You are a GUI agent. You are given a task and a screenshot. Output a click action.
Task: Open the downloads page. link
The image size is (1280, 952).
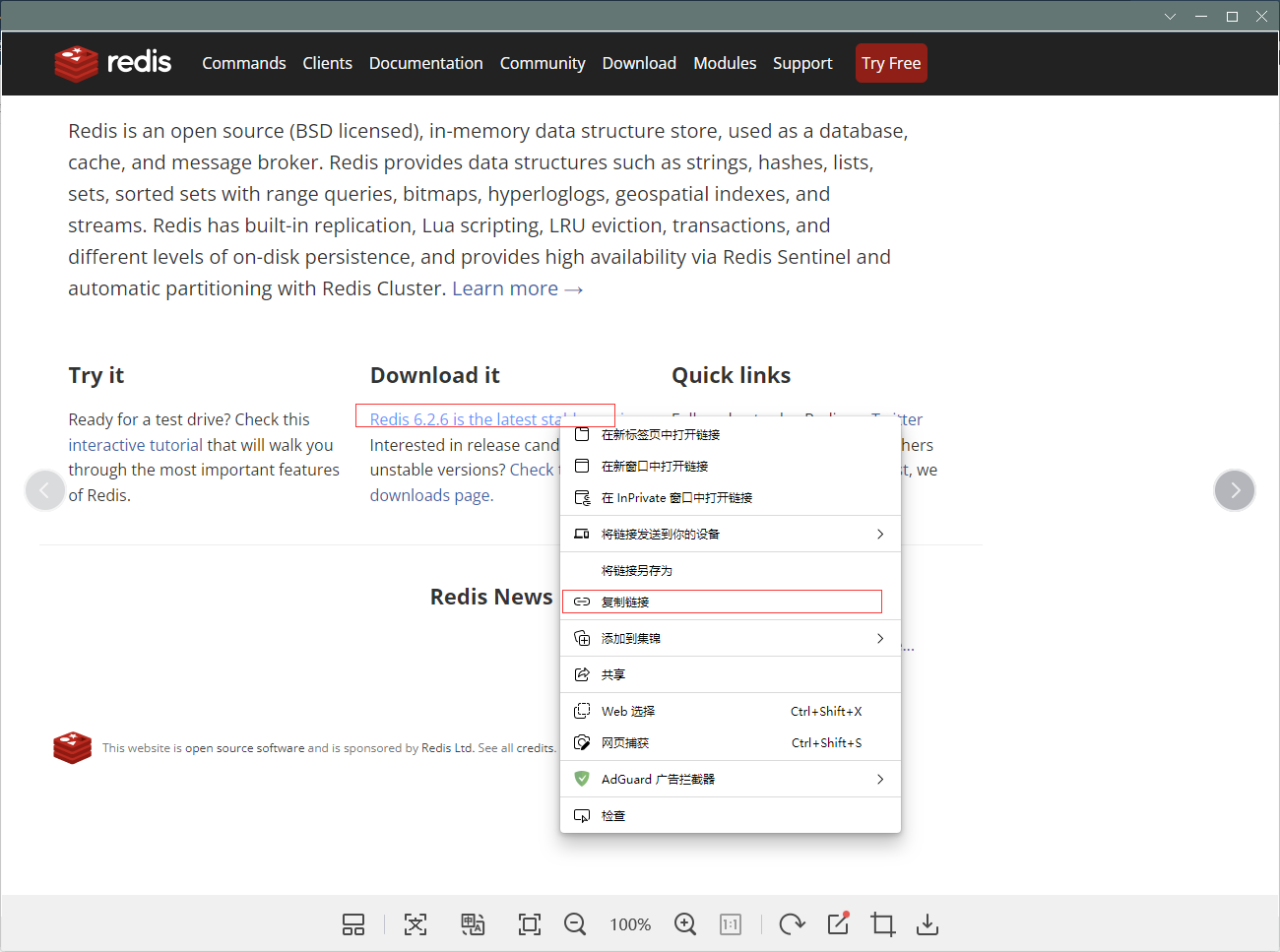431,495
